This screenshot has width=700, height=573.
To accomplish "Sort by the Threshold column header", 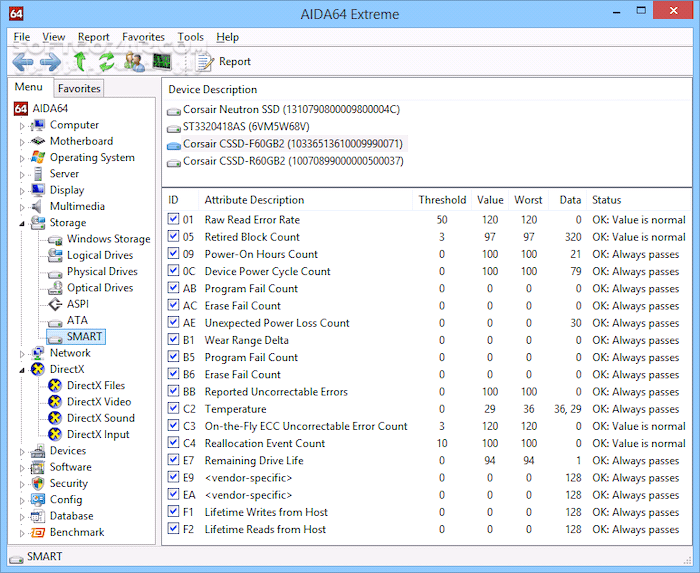I will pos(441,200).
